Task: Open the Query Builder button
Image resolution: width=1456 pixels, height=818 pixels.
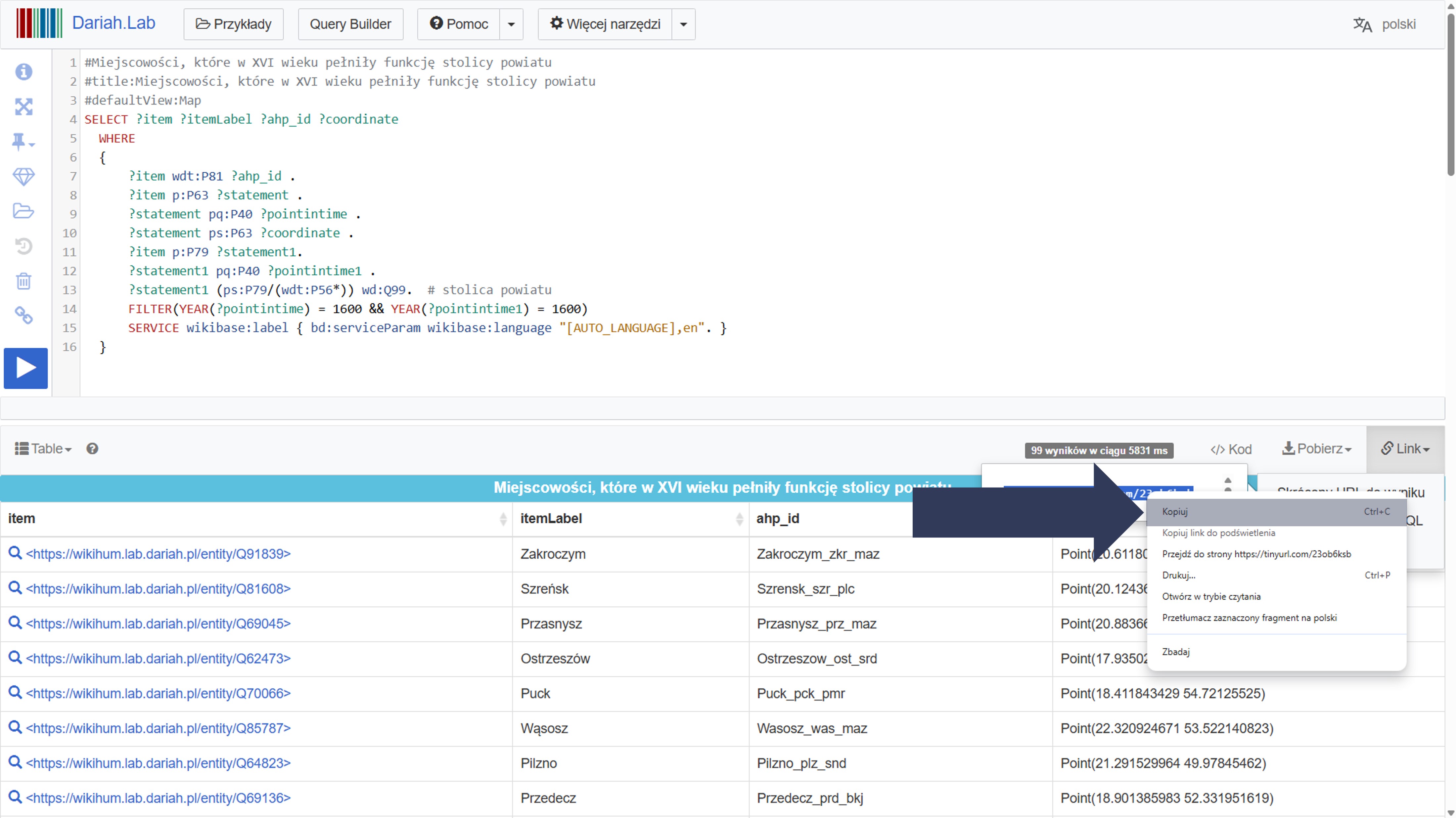Action: point(350,24)
